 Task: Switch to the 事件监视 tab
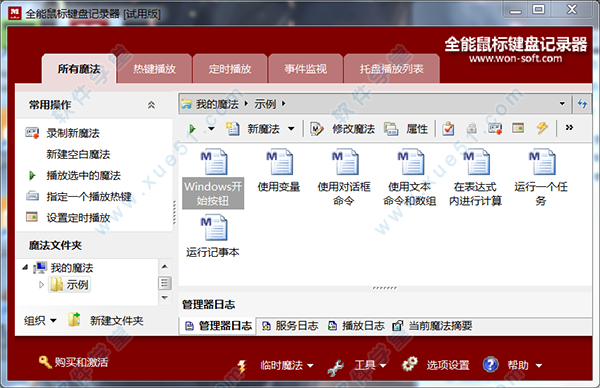tap(305, 69)
